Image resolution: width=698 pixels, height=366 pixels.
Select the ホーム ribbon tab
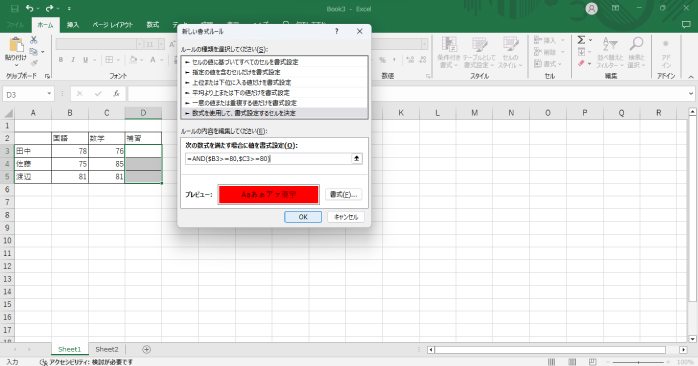(x=45, y=25)
